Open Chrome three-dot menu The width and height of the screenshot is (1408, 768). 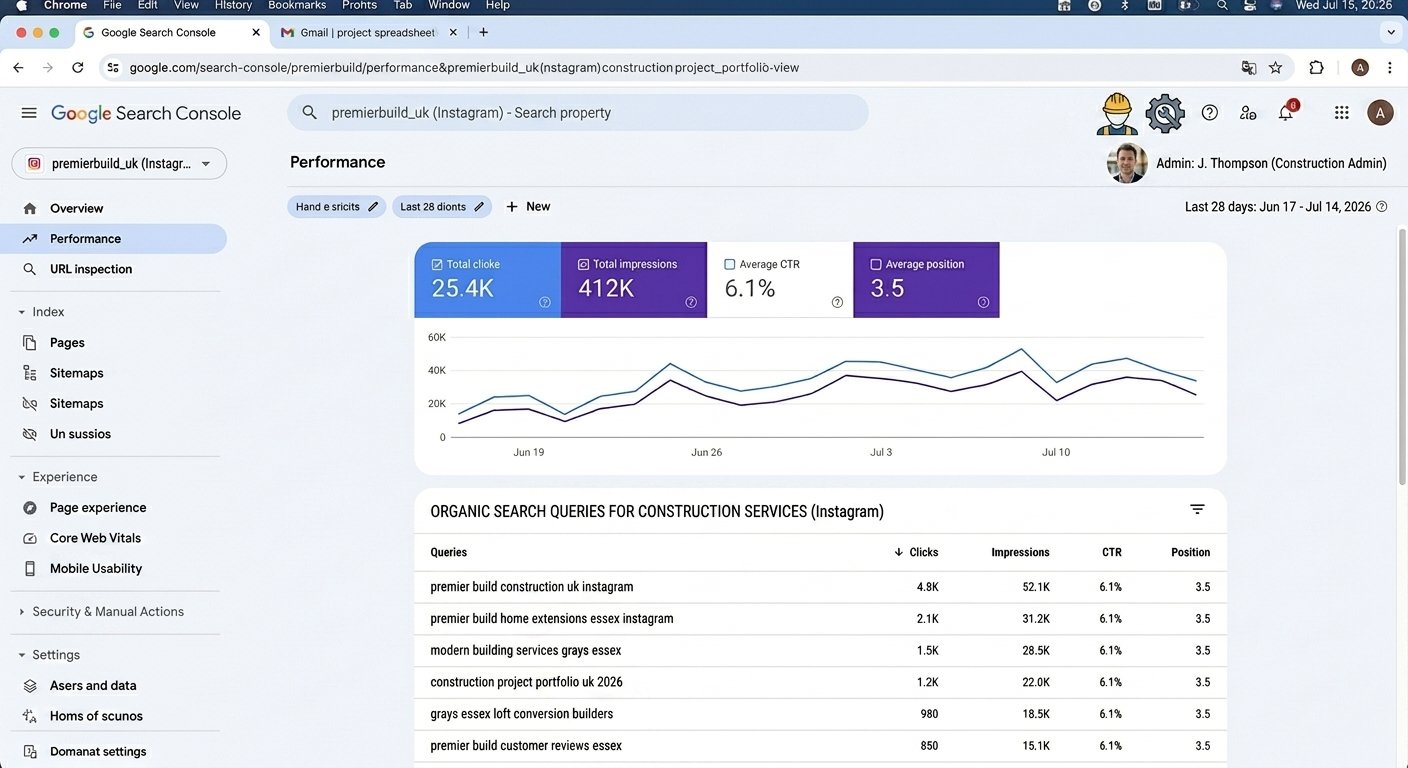pos(1390,68)
